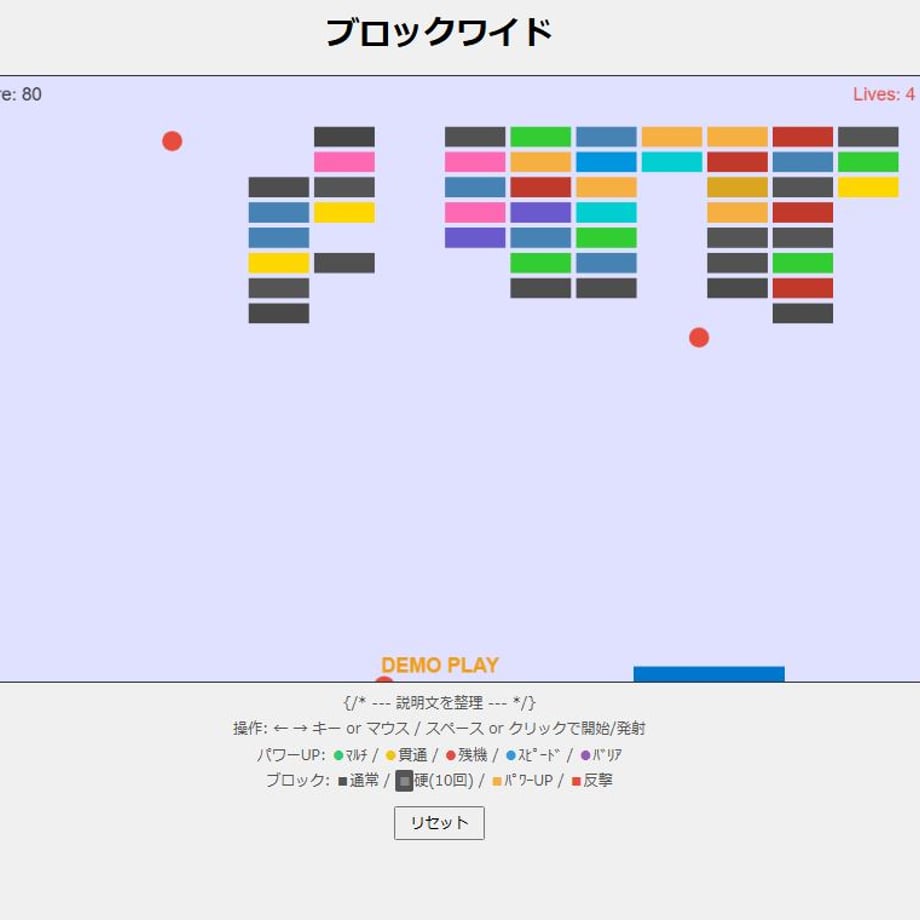Click the pink block in the left block group
Screen dimensions: 920x920
[344, 162]
